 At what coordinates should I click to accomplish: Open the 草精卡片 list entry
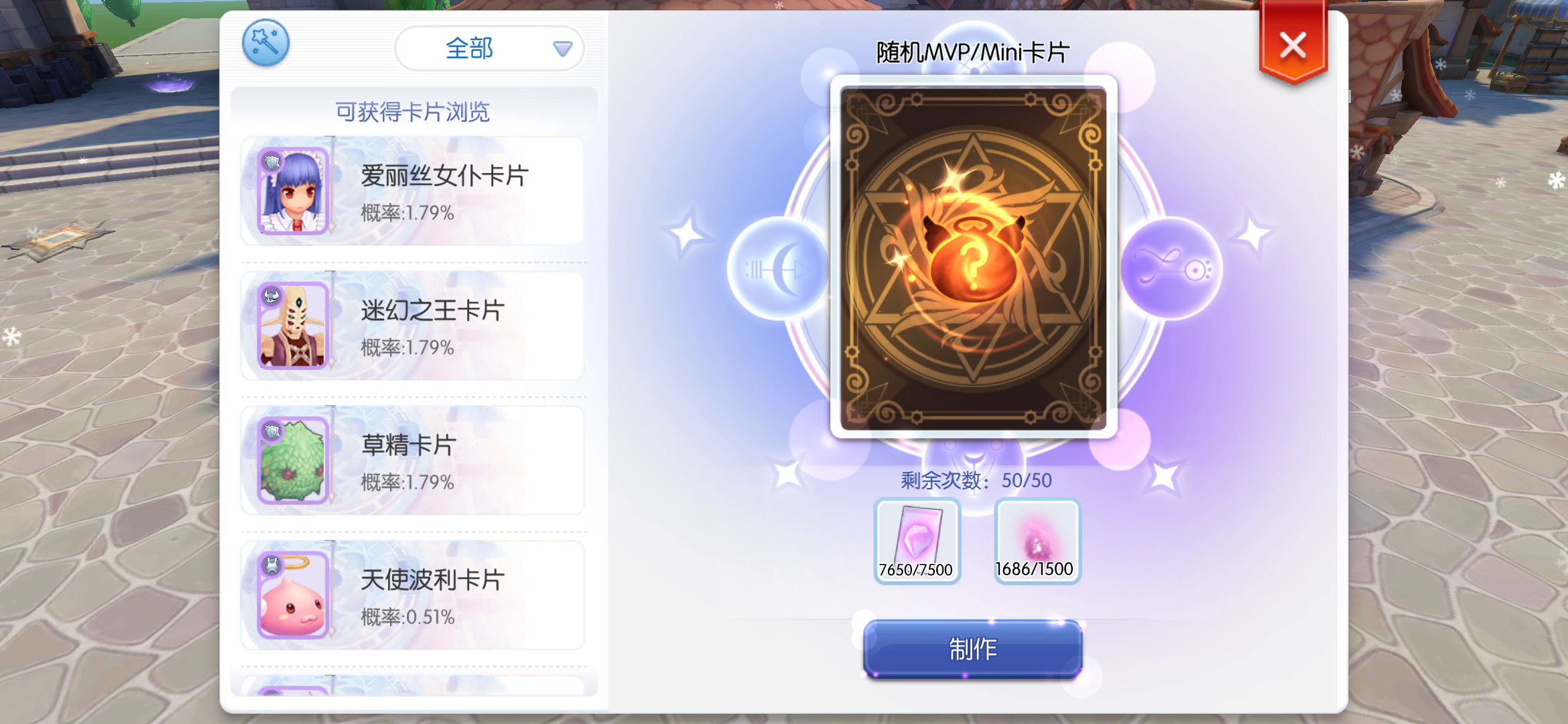point(412,461)
